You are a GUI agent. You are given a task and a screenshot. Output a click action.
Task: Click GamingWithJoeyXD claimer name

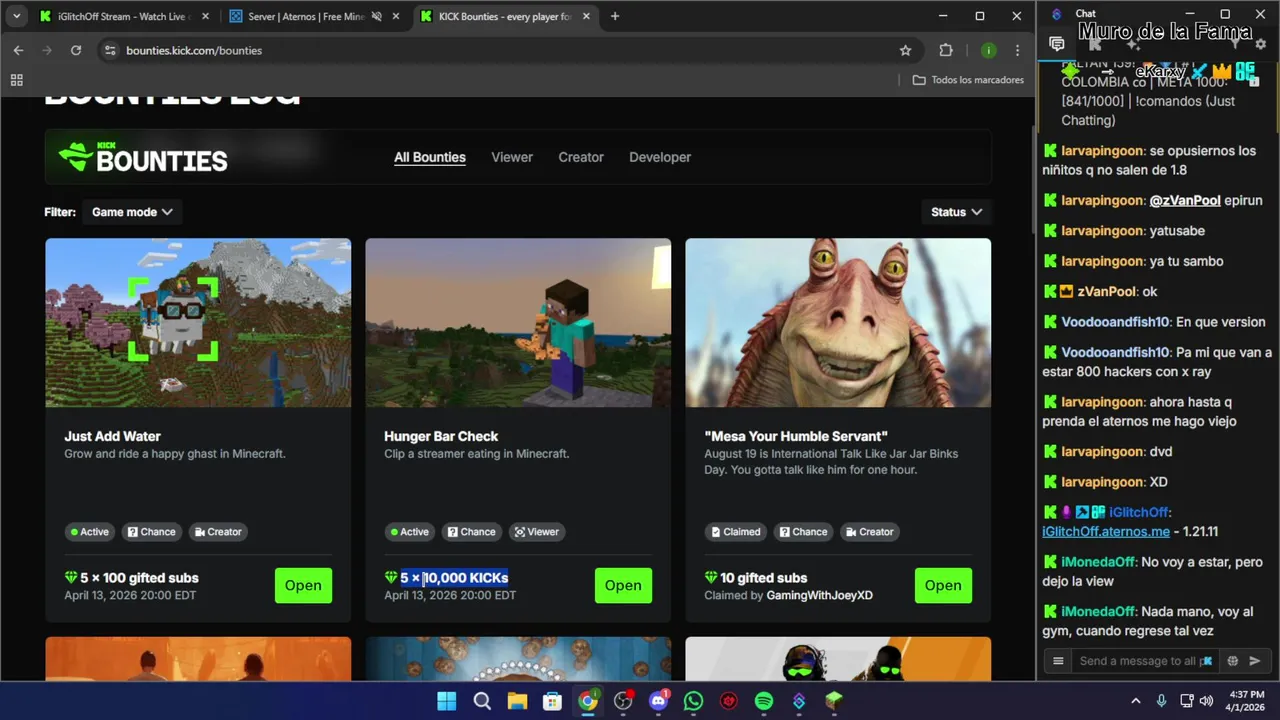(x=819, y=595)
